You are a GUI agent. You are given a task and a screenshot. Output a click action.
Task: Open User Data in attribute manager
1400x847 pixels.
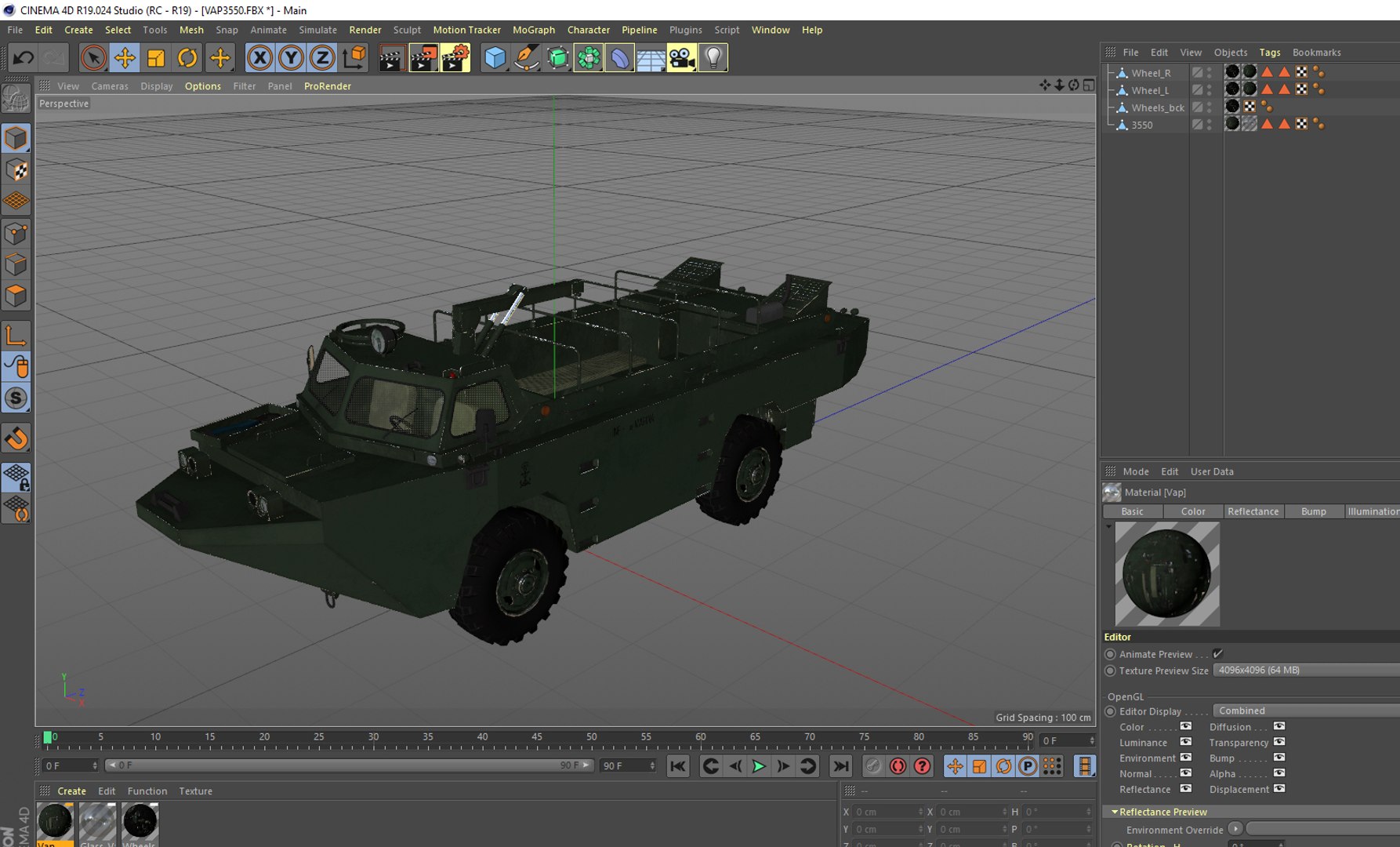click(x=1212, y=471)
